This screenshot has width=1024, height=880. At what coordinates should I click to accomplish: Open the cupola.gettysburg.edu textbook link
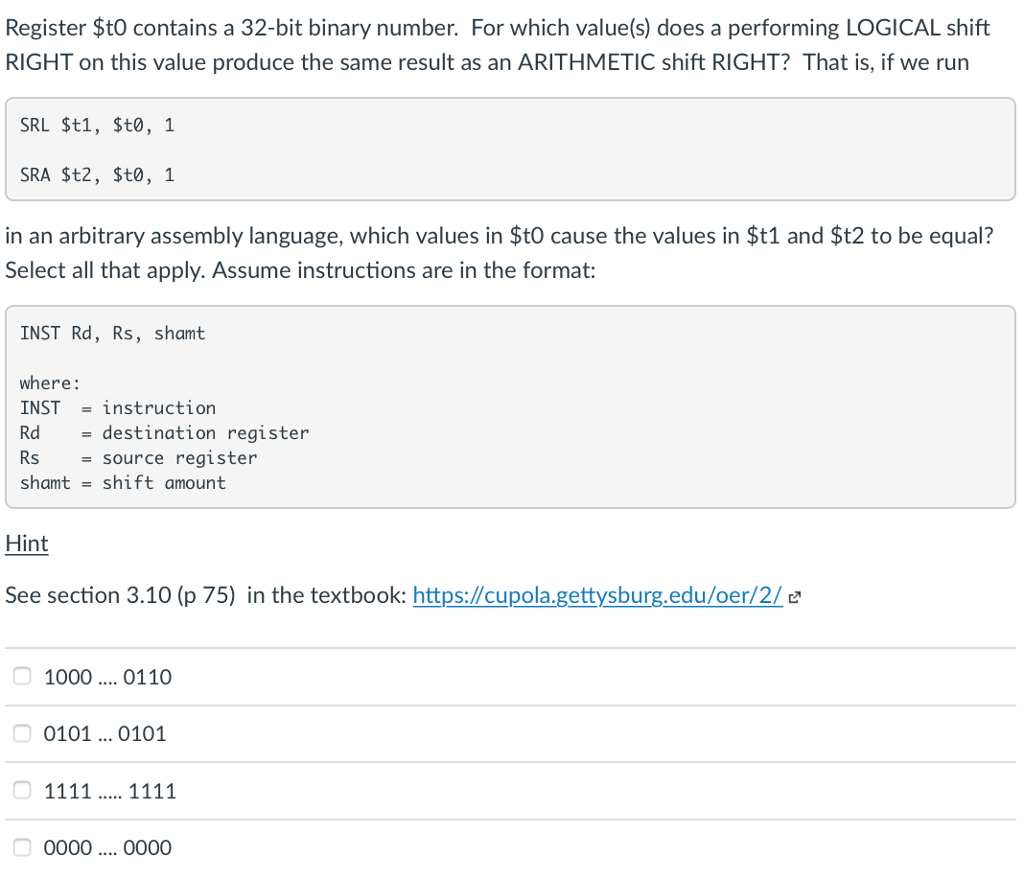point(597,595)
